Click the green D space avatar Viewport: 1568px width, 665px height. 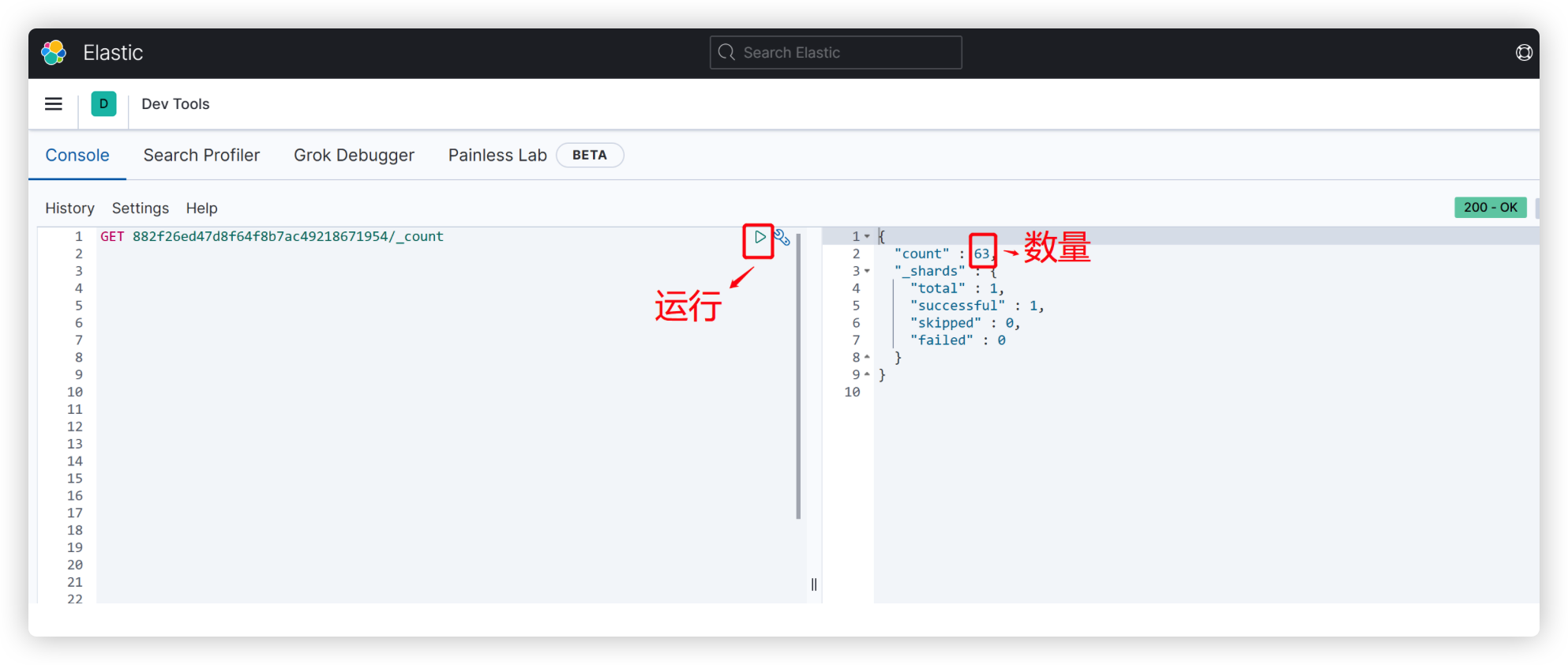click(103, 104)
